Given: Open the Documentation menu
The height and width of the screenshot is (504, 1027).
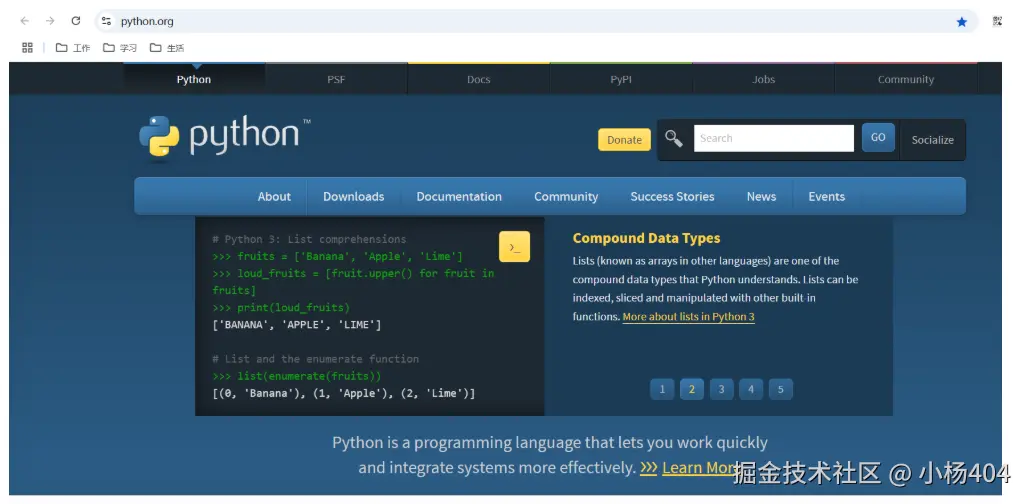Looking at the screenshot, I should tap(459, 197).
